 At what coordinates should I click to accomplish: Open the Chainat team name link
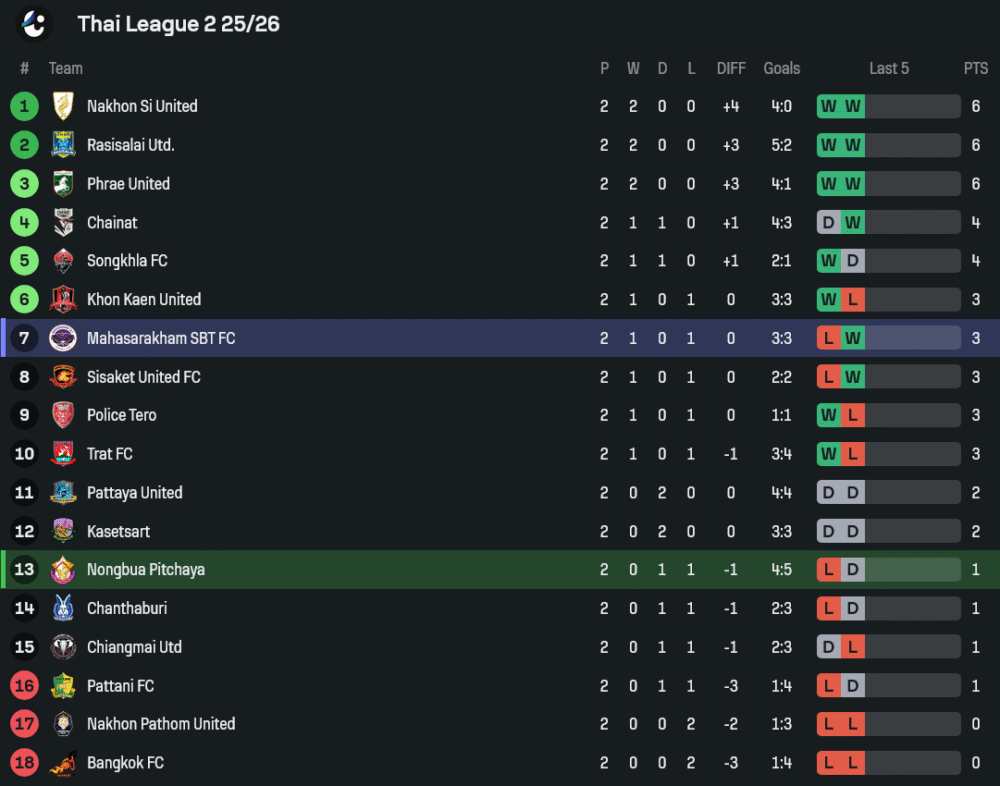(x=112, y=222)
